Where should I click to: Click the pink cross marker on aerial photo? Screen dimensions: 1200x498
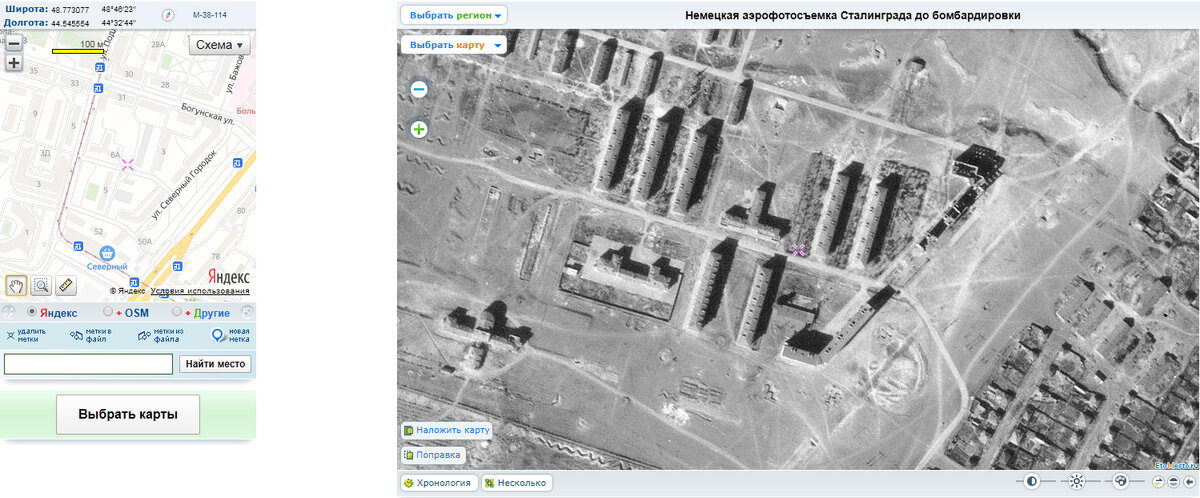point(798,249)
